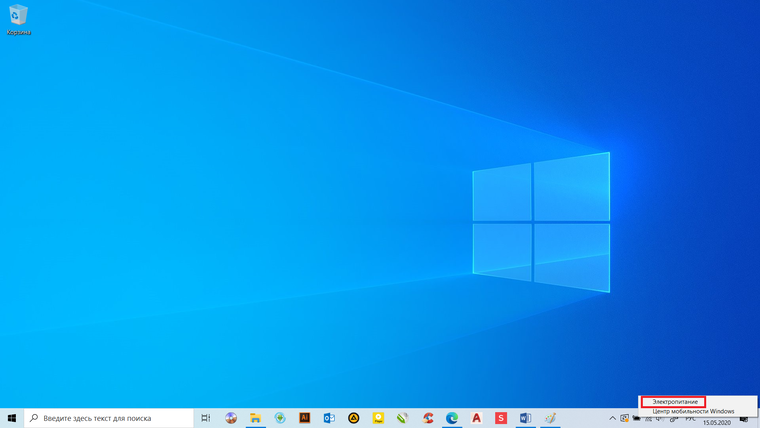Open AutoCAD red A icon
The image size is (760, 428).
tap(476, 418)
